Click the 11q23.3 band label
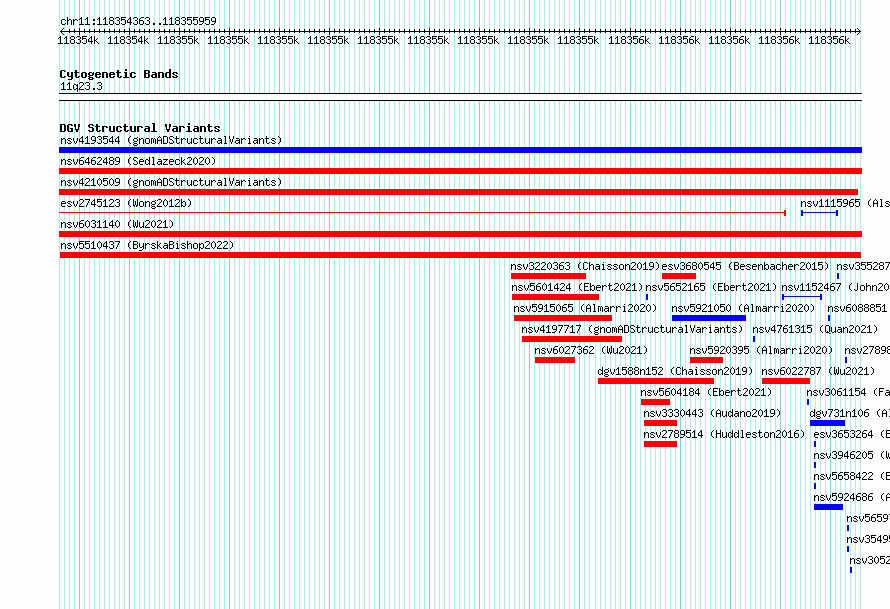Image resolution: width=890 pixels, height=609 pixels. click(81, 86)
